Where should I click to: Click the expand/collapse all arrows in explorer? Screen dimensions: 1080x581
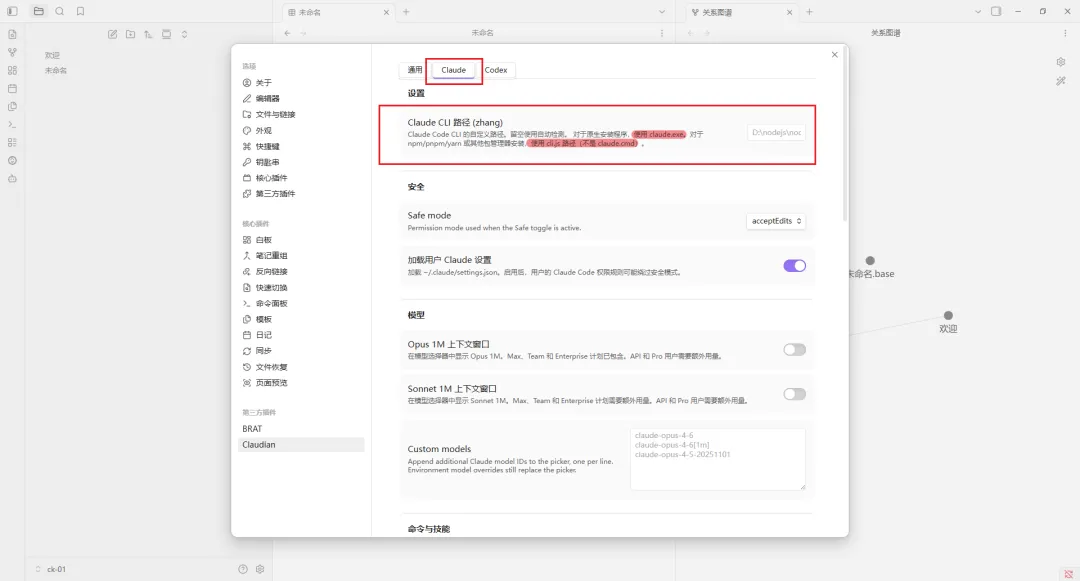tap(184, 34)
